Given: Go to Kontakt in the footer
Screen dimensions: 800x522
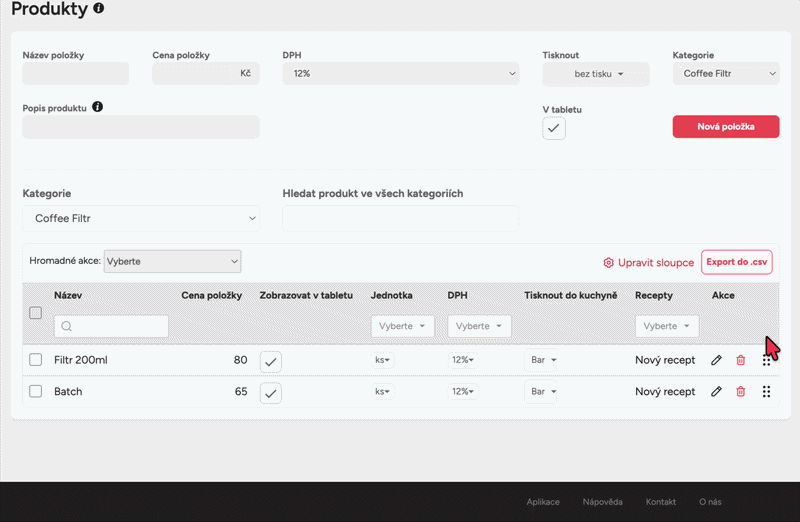Looking at the screenshot, I should point(661,502).
